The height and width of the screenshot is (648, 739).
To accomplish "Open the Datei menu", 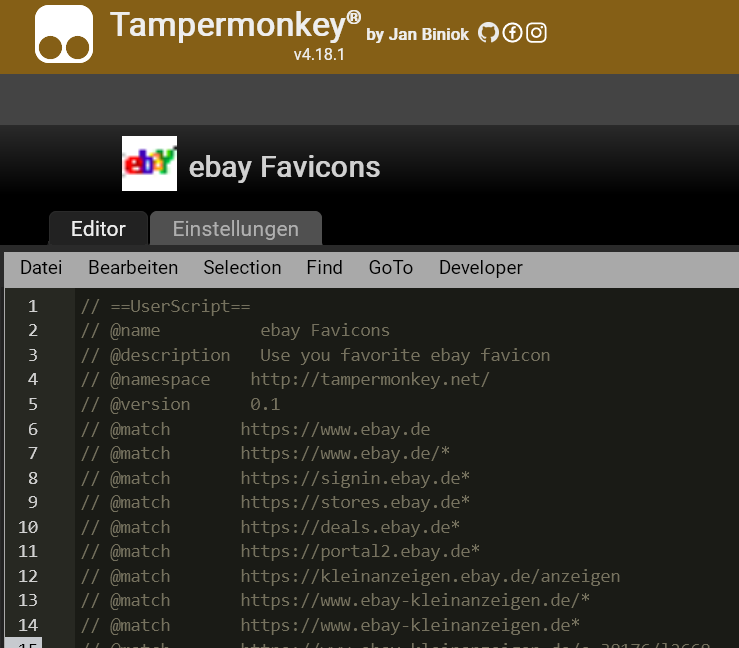I will coord(41,267).
